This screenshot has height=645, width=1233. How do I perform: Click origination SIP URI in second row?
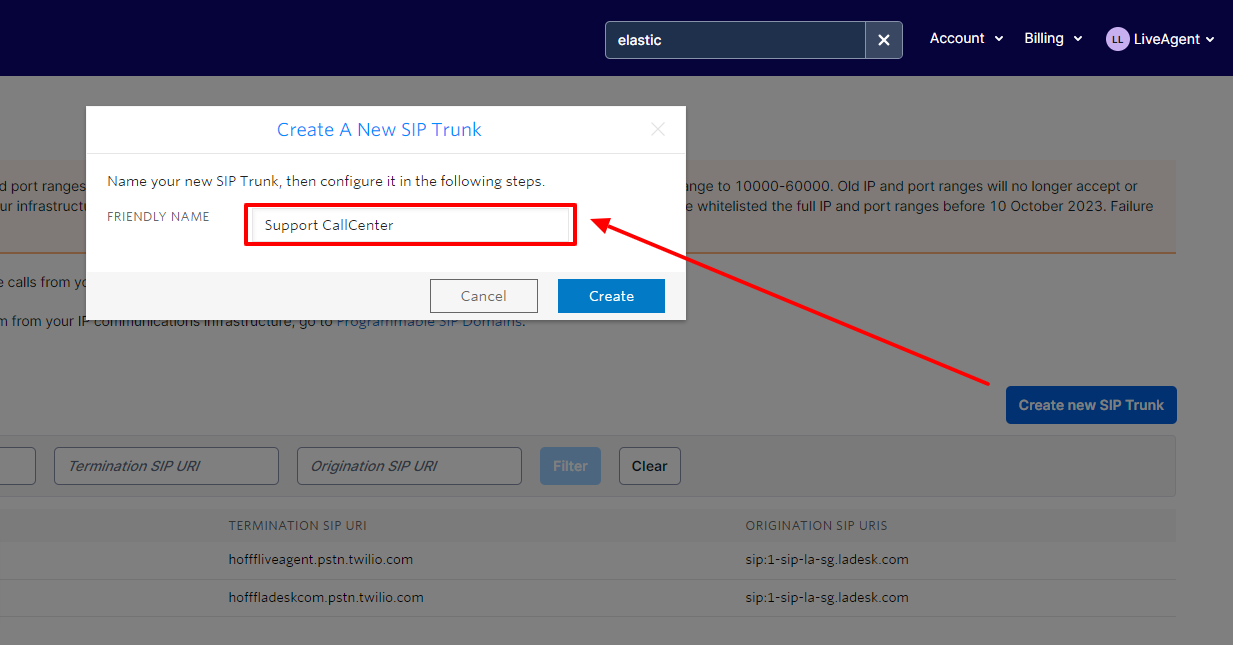point(826,597)
